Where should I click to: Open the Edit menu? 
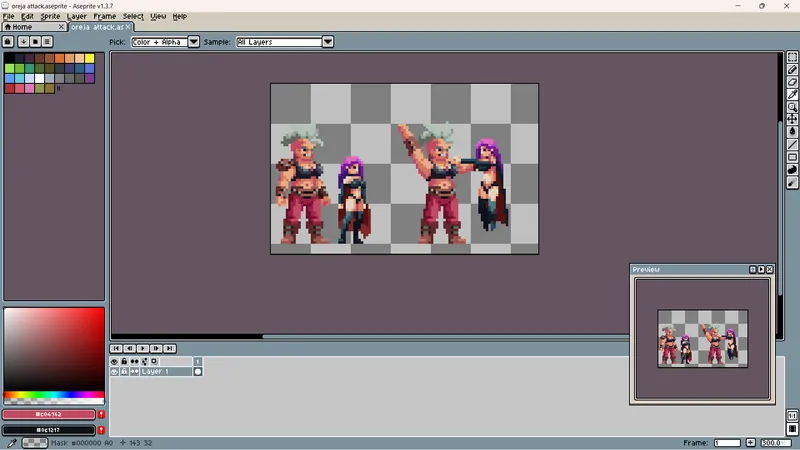tap(27, 16)
